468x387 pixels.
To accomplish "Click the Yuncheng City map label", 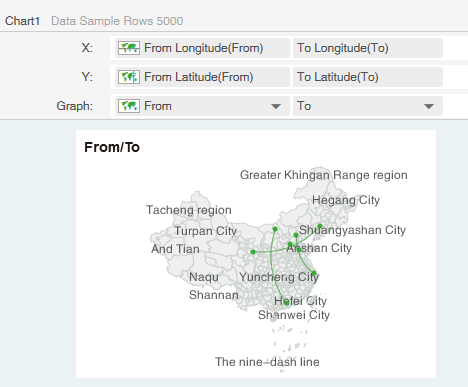I will [279, 277].
